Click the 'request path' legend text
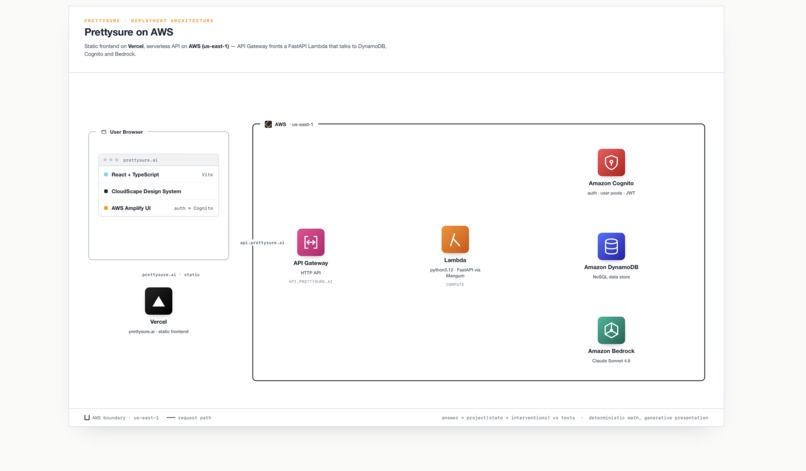806x471 pixels. (x=194, y=418)
